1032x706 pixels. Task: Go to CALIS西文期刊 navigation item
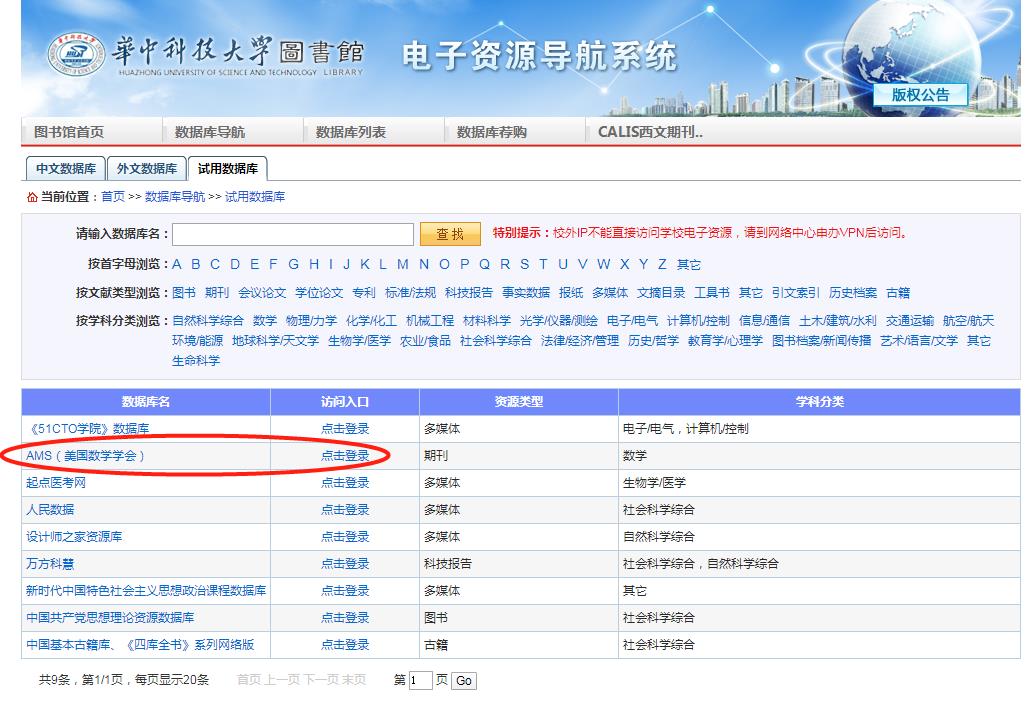click(650, 132)
